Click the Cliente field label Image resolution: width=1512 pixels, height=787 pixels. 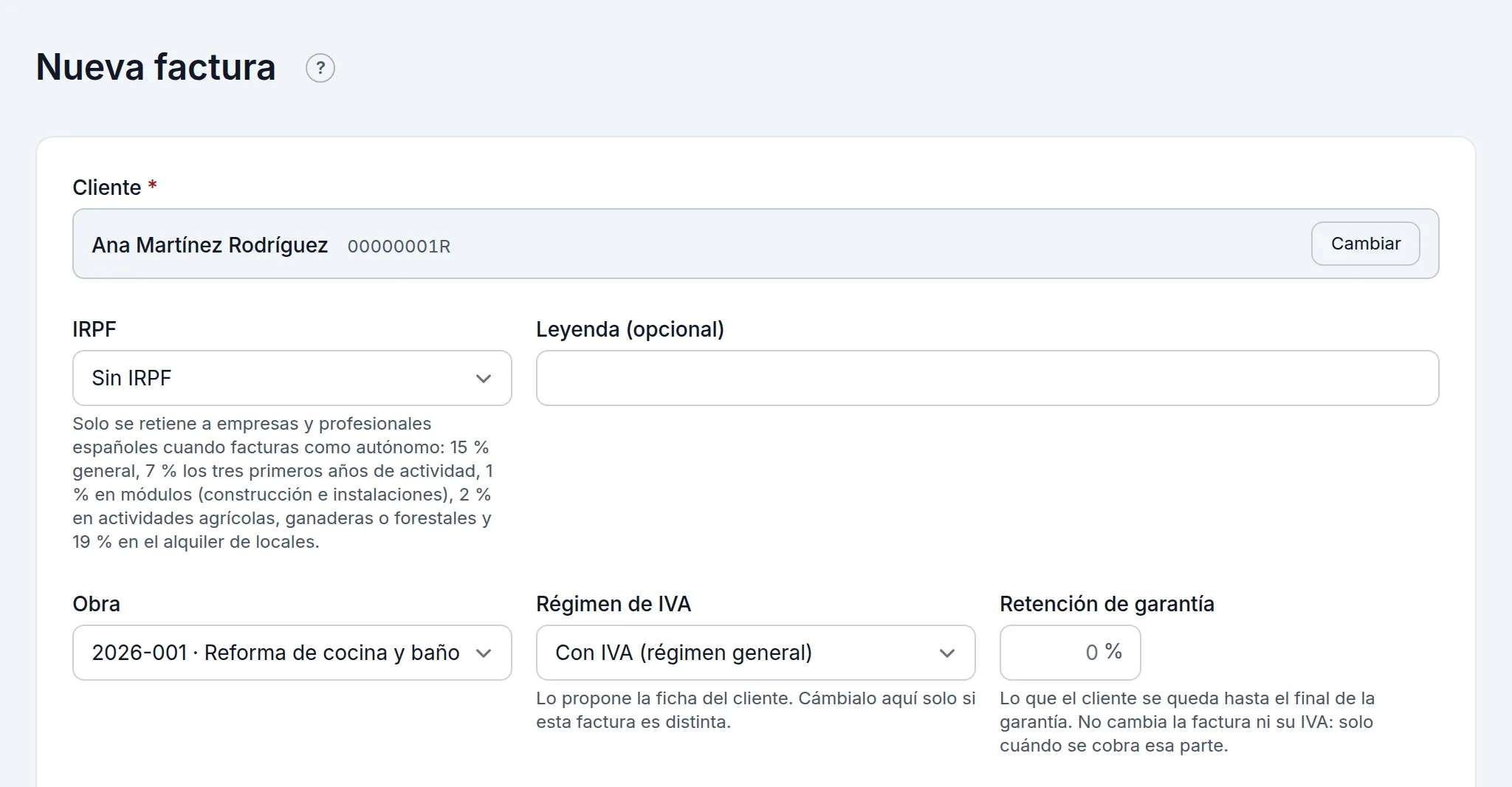(107, 188)
